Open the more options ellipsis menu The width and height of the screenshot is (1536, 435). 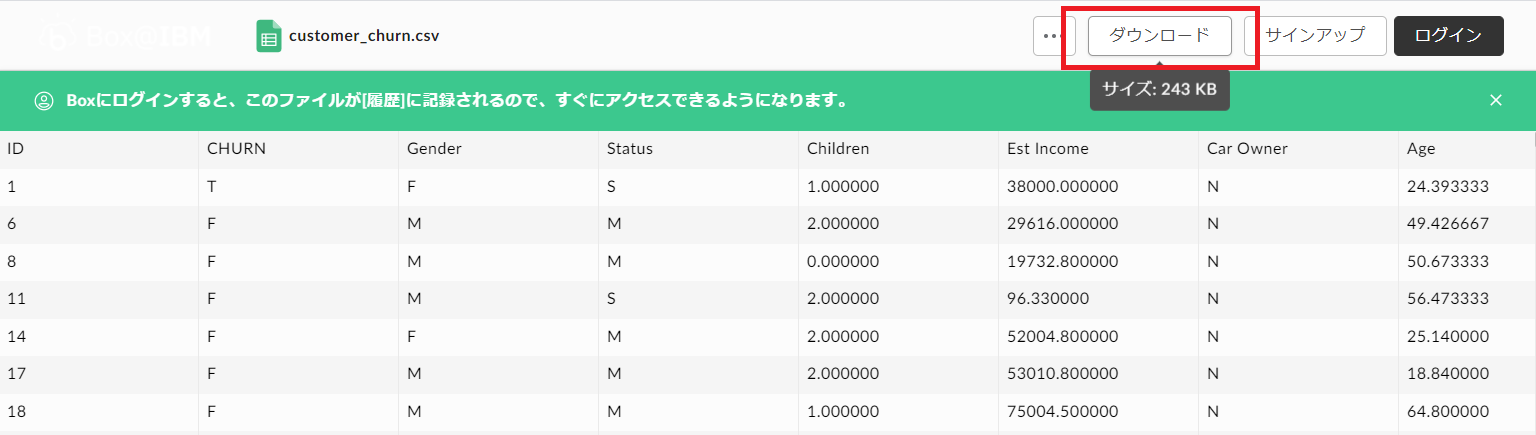(x=1050, y=36)
